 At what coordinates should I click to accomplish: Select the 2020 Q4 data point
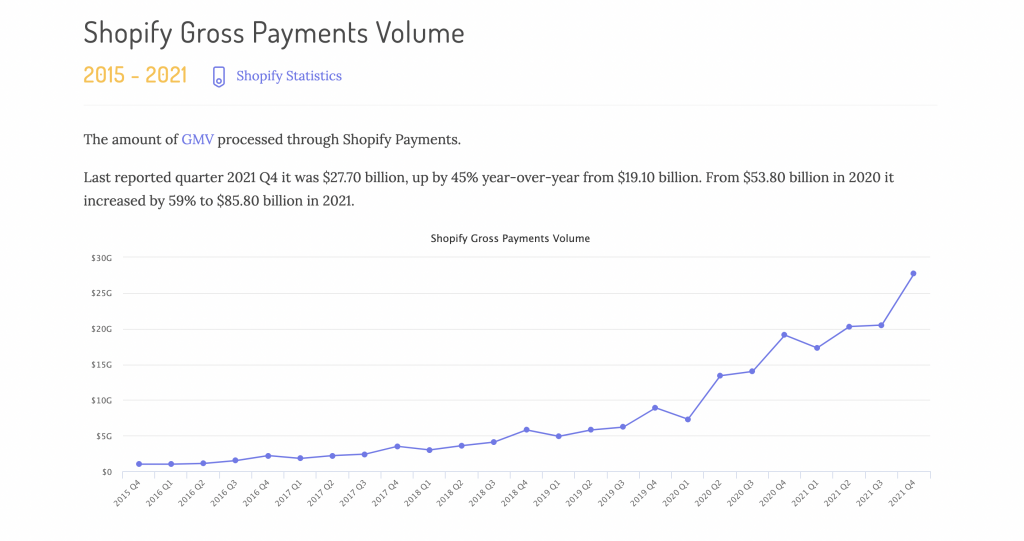[784, 335]
